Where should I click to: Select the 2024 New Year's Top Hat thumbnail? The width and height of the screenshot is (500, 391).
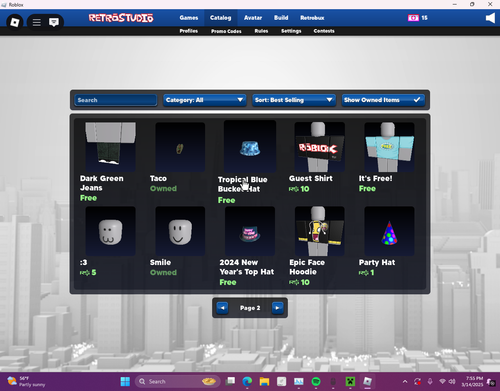tap(250, 231)
